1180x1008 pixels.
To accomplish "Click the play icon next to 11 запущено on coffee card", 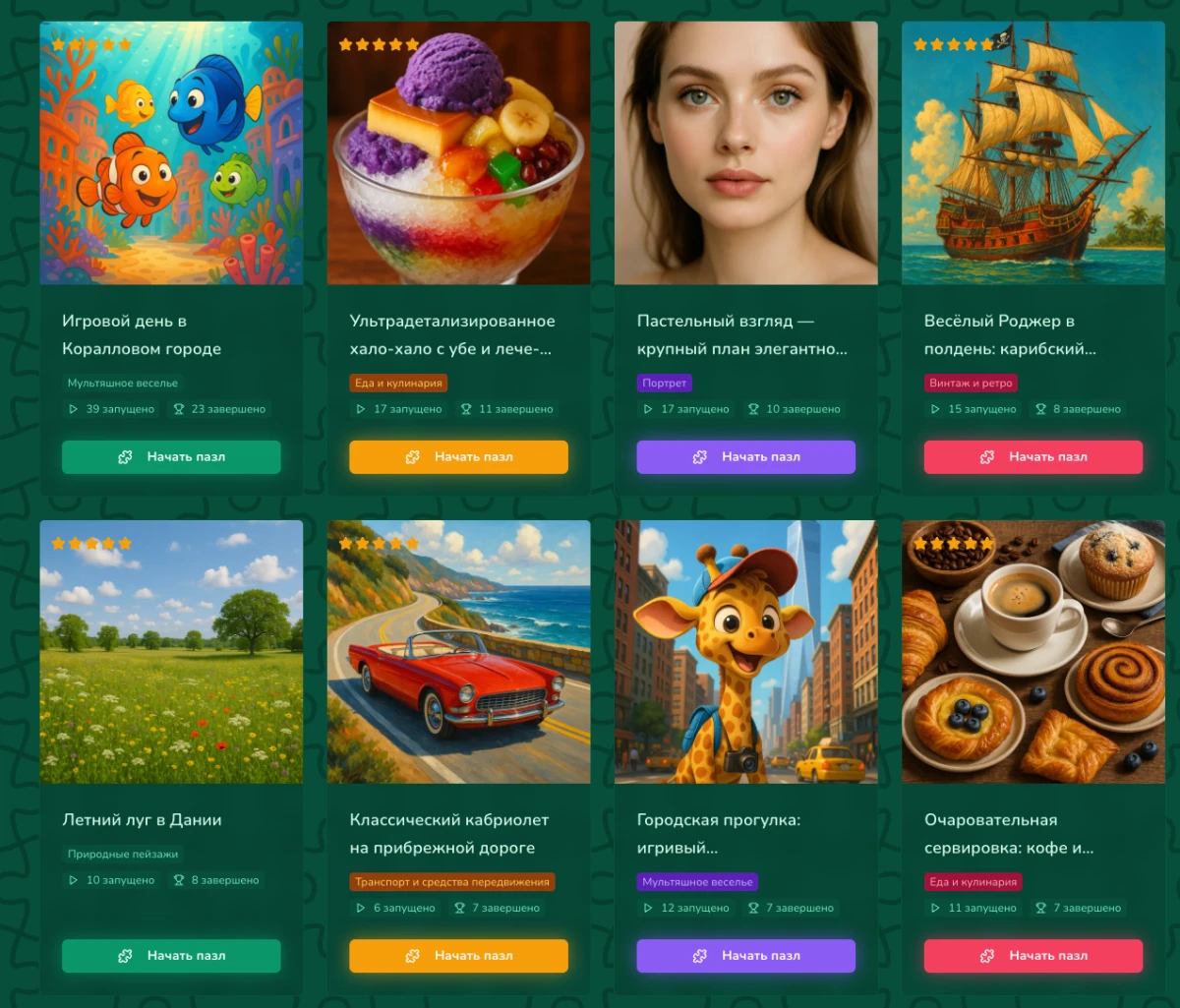I will pyautogui.click(x=935, y=908).
